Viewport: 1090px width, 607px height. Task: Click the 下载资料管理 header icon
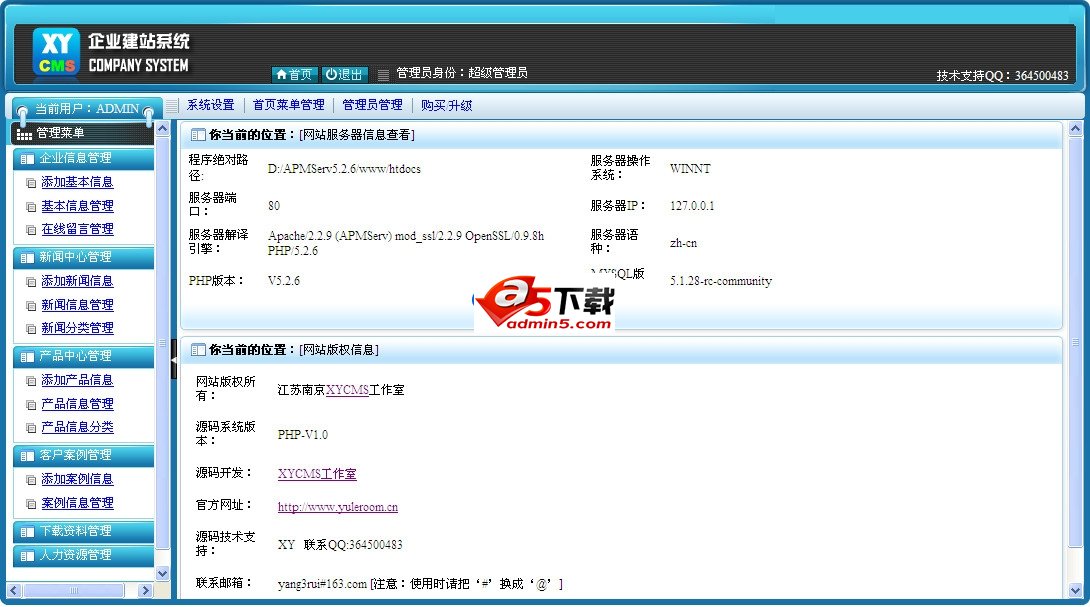27,532
